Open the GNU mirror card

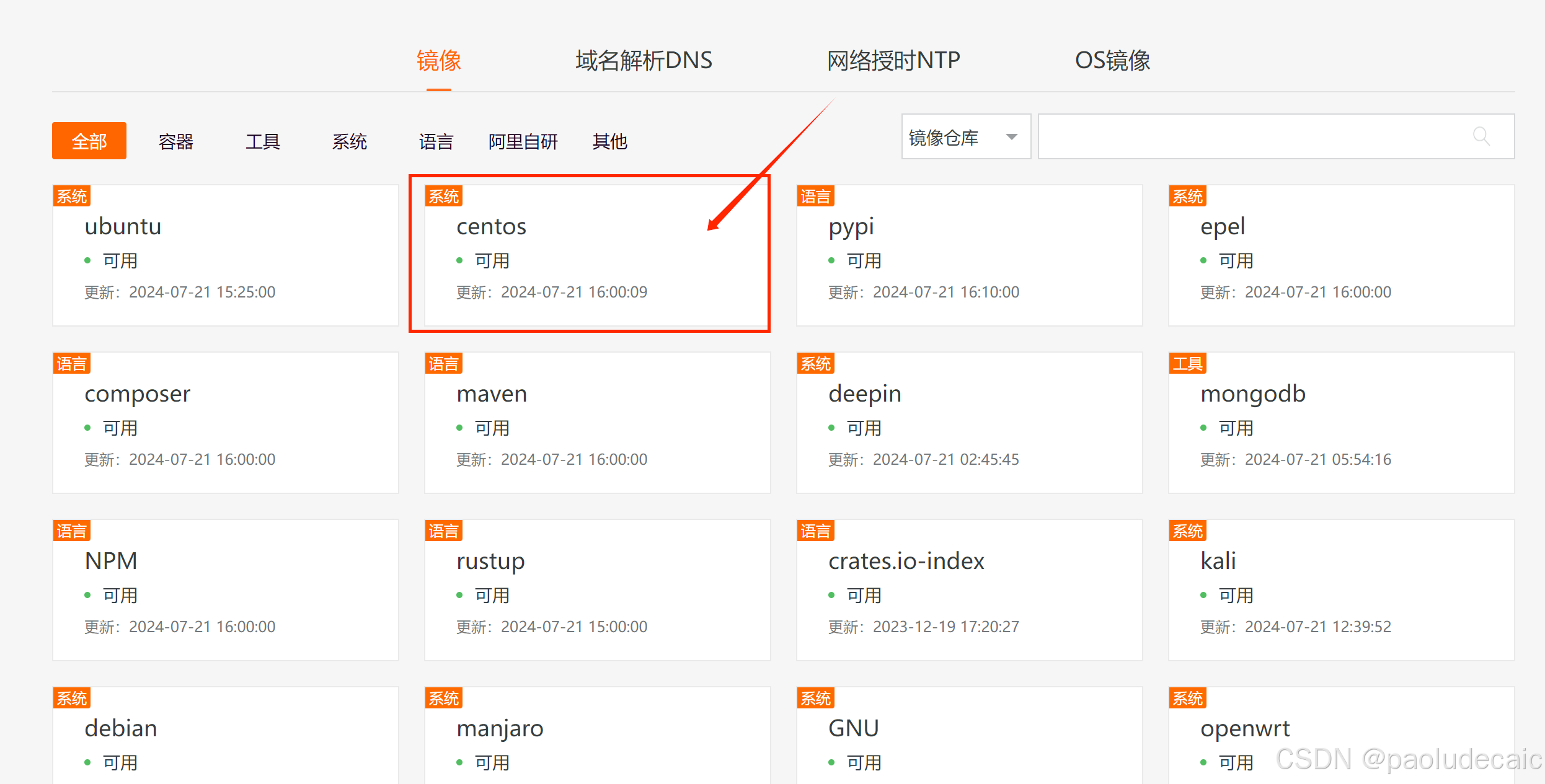[970, 735]
